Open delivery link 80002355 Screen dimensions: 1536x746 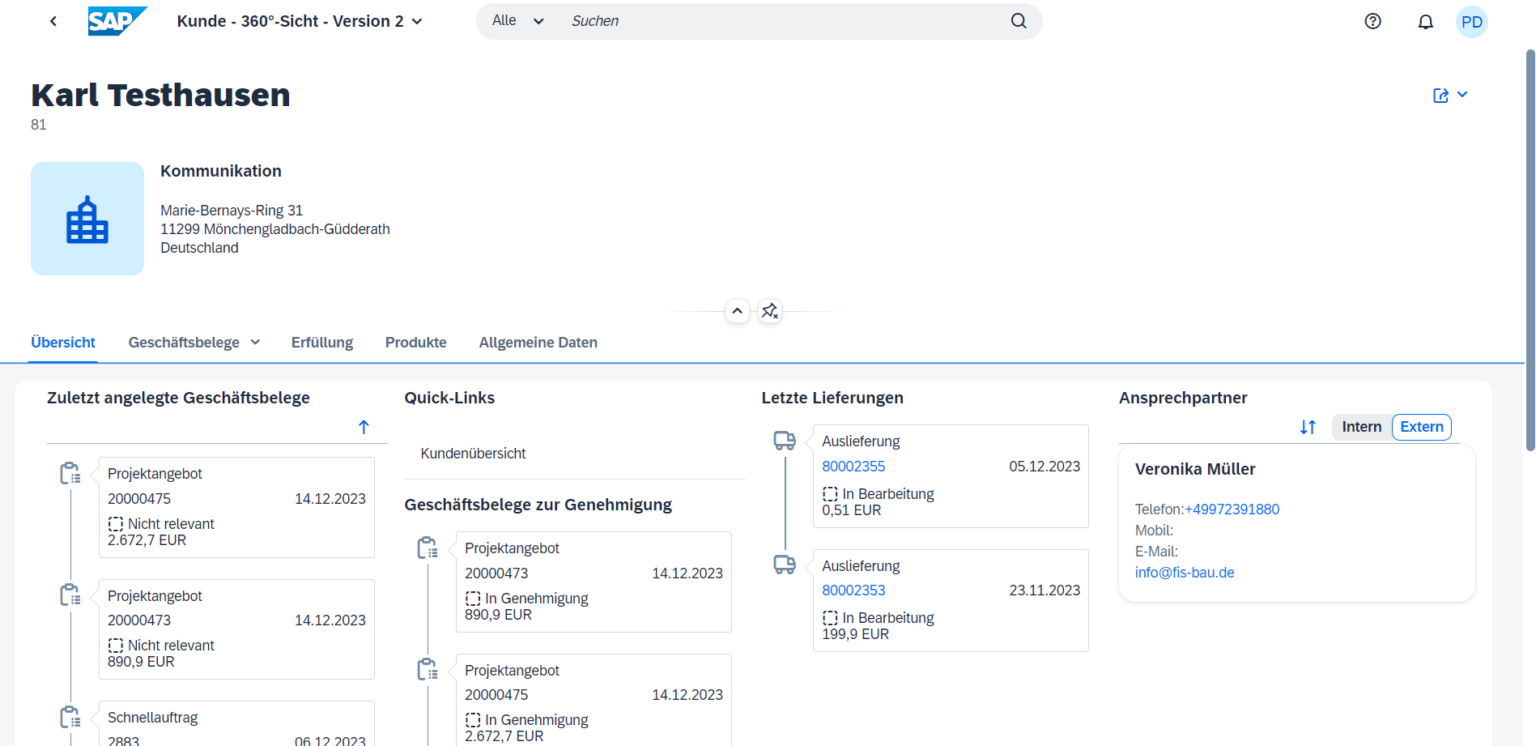(x=853, y=466)
